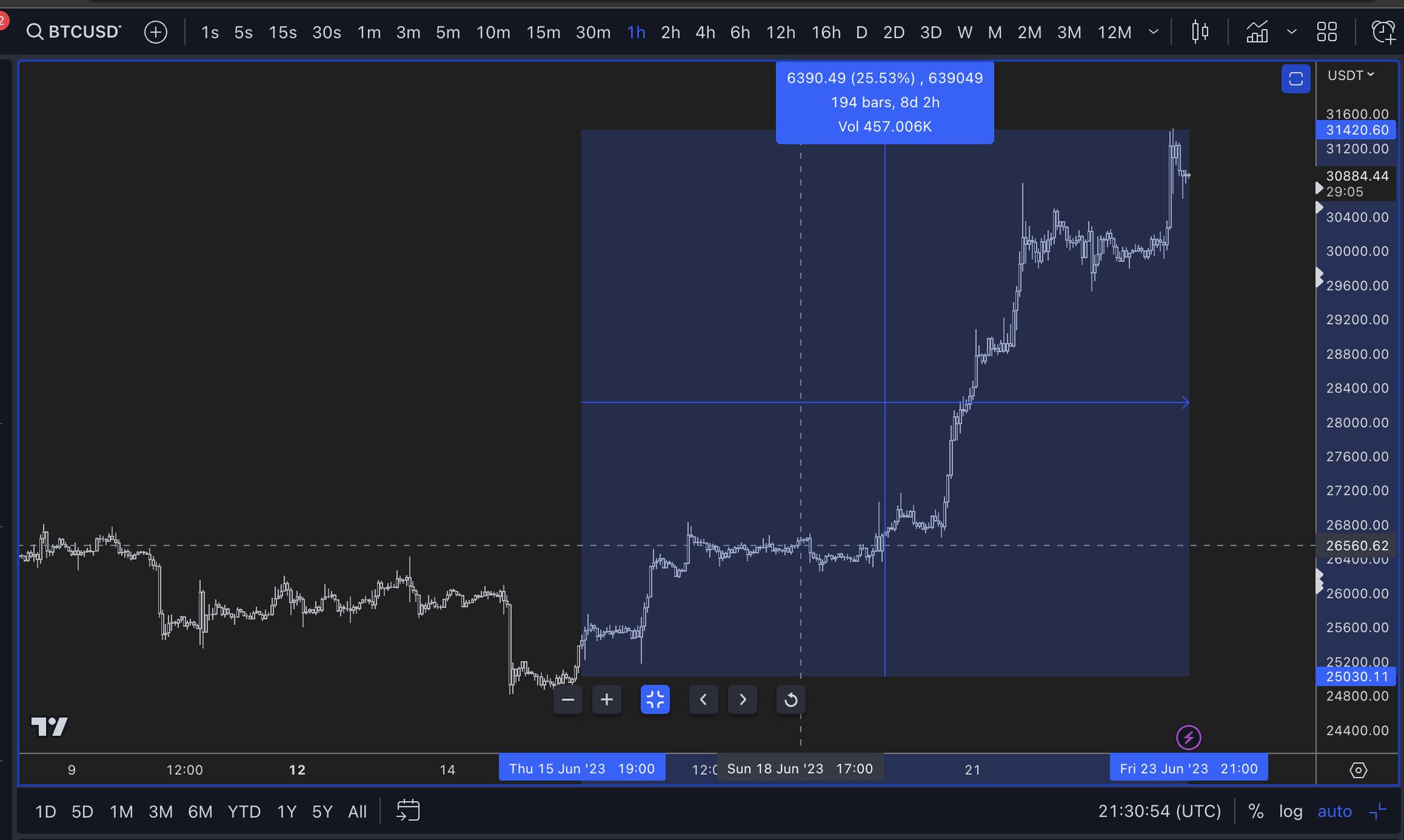Screen dimensions: 1404x840
Task: Set date range to 1Y
Action: pos(287,811)
